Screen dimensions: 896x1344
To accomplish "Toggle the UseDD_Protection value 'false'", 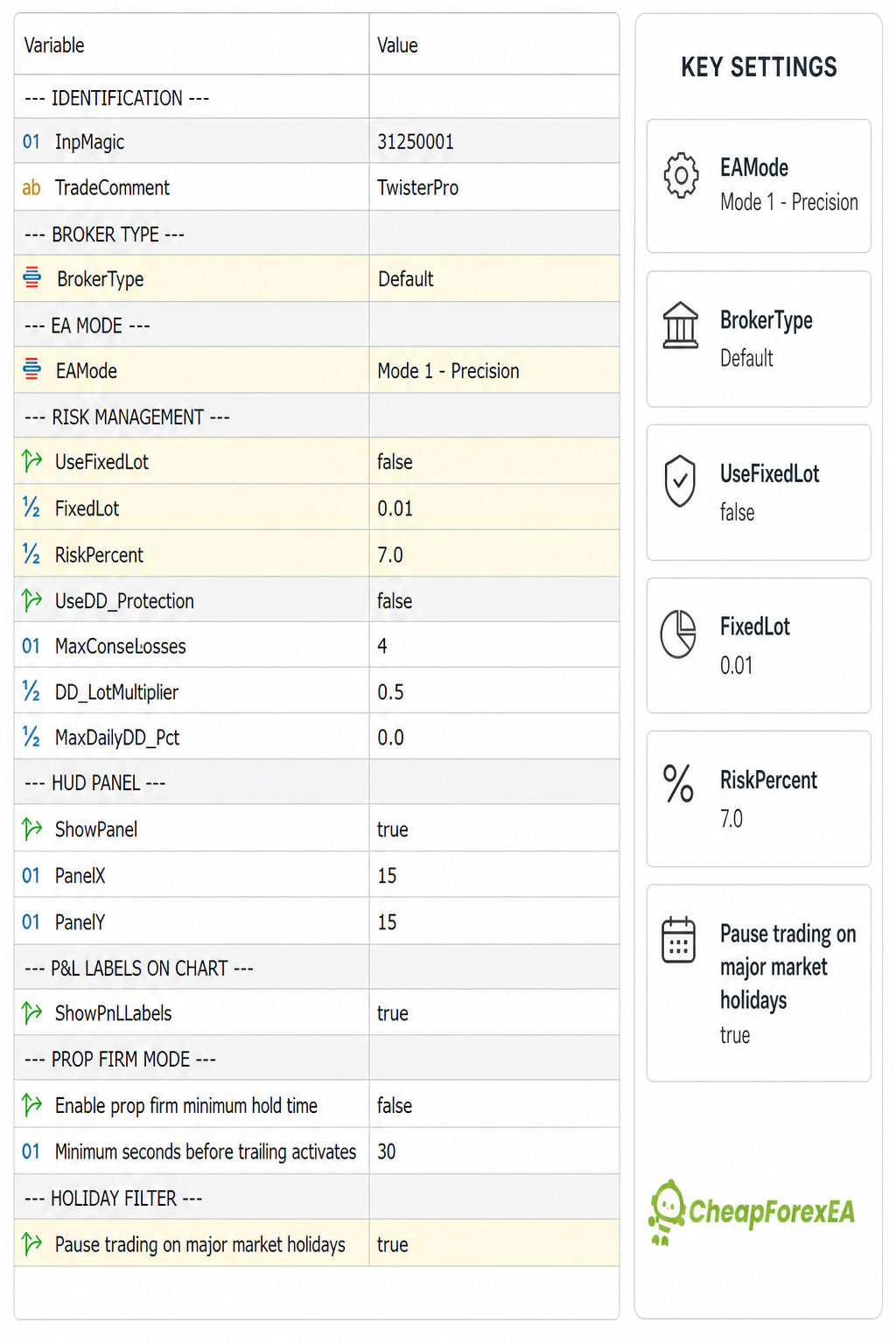I will 395,601.
